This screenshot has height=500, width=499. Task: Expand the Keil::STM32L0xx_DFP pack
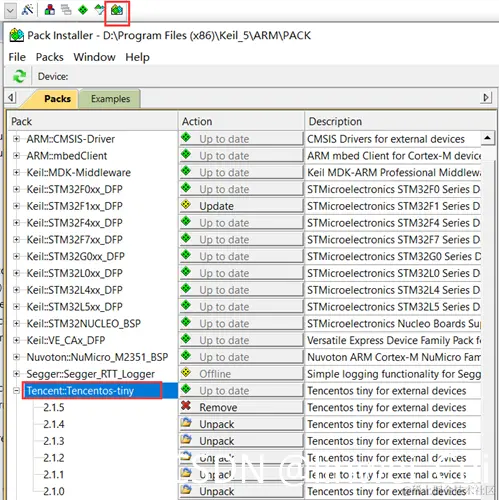(x=16, y=273)
